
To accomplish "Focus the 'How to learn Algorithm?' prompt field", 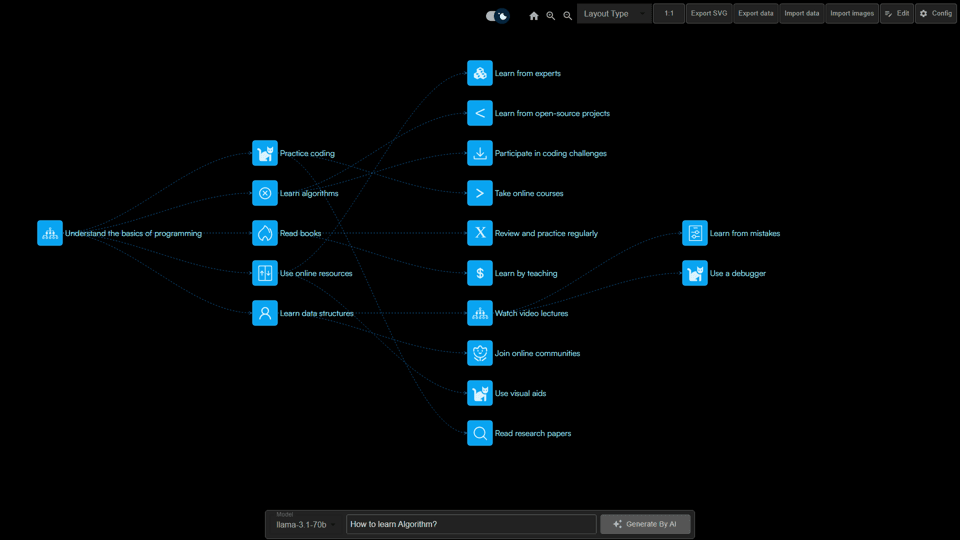I will [x=471, y=524].
